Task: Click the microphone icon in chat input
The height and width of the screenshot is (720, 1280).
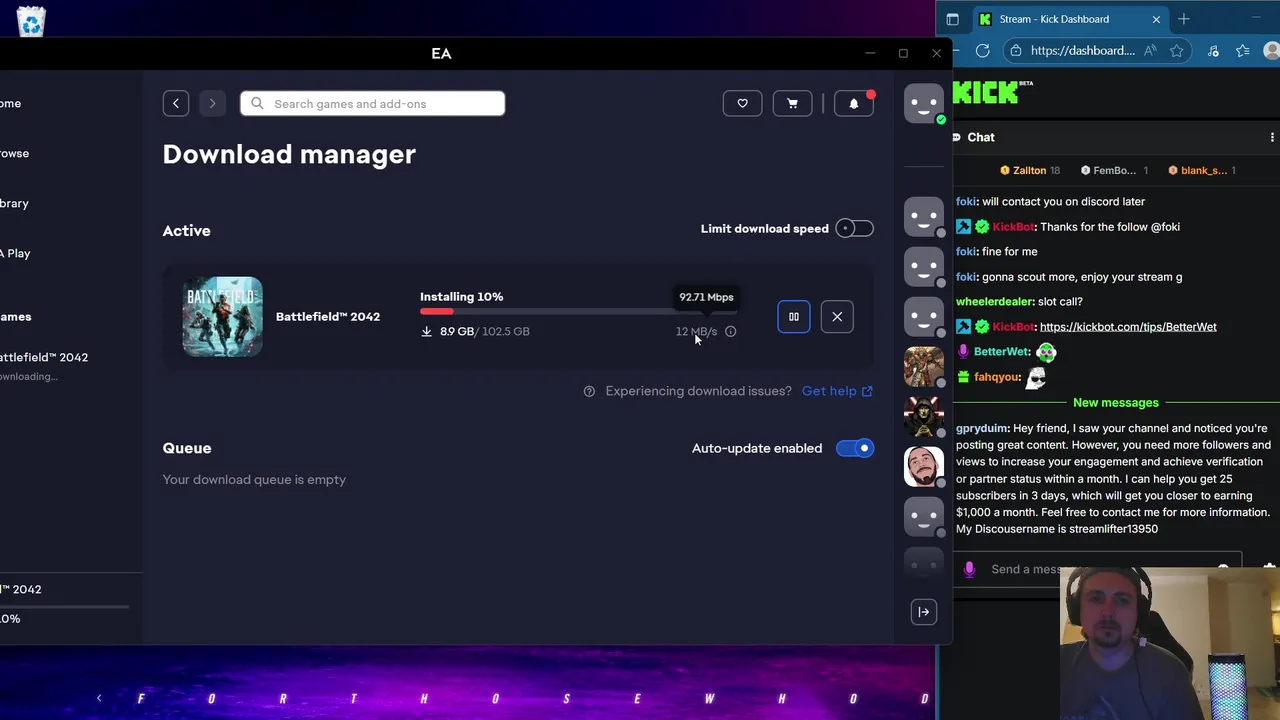Action: point(969,569)
